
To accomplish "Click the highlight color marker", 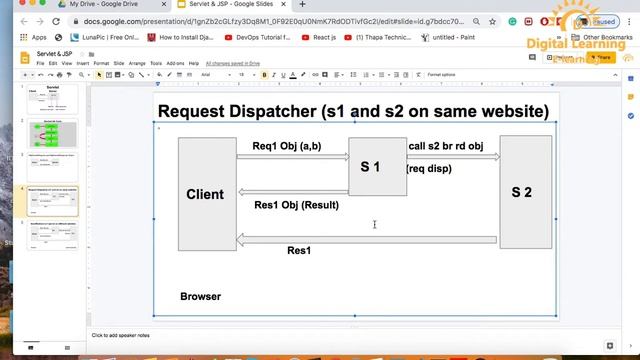I will click(303, 75).
